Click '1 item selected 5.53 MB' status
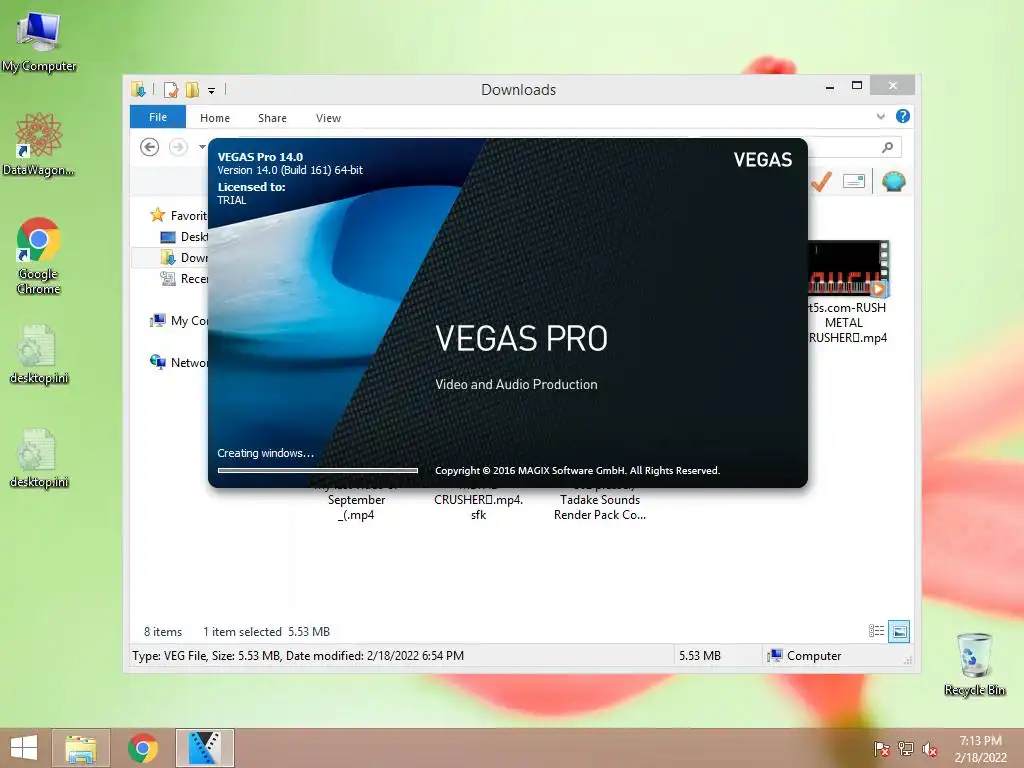 click(x=266, y=632)
